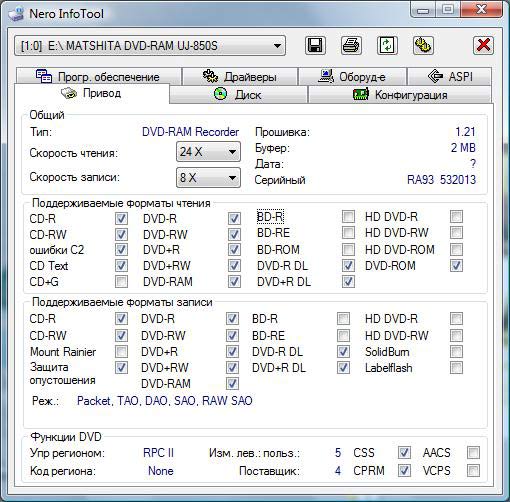The height and width of the screenshot is (502, 510).
Task: Open the Прогр. обеспечение tab
Action: 98,76
